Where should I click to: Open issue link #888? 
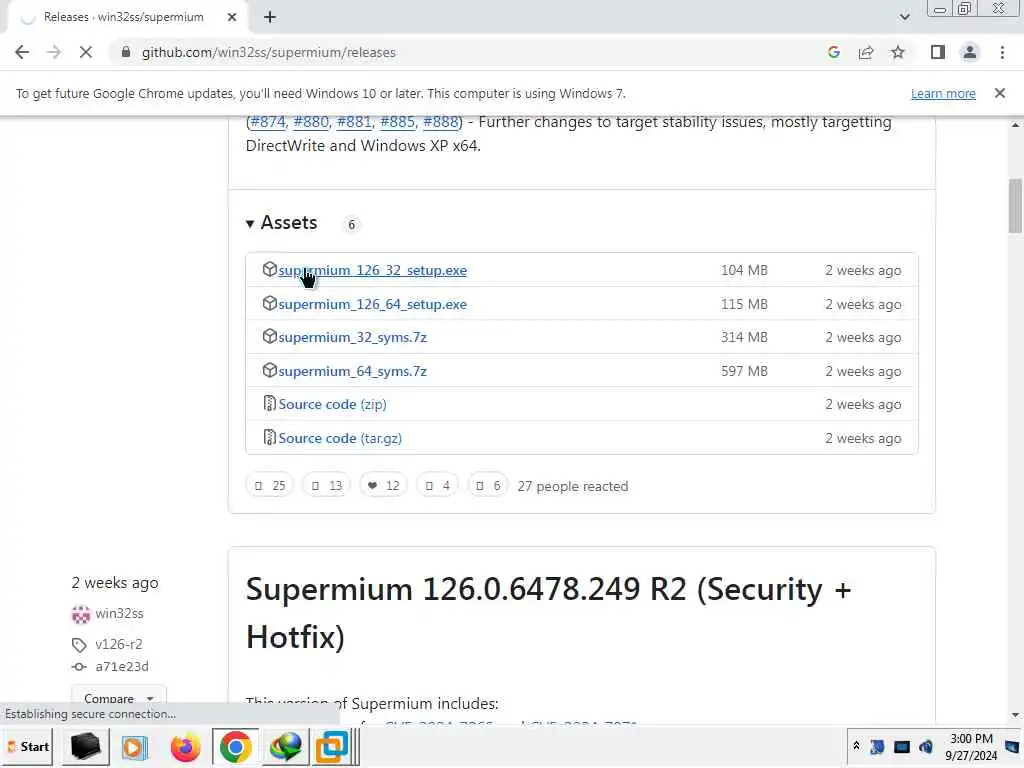441,122
